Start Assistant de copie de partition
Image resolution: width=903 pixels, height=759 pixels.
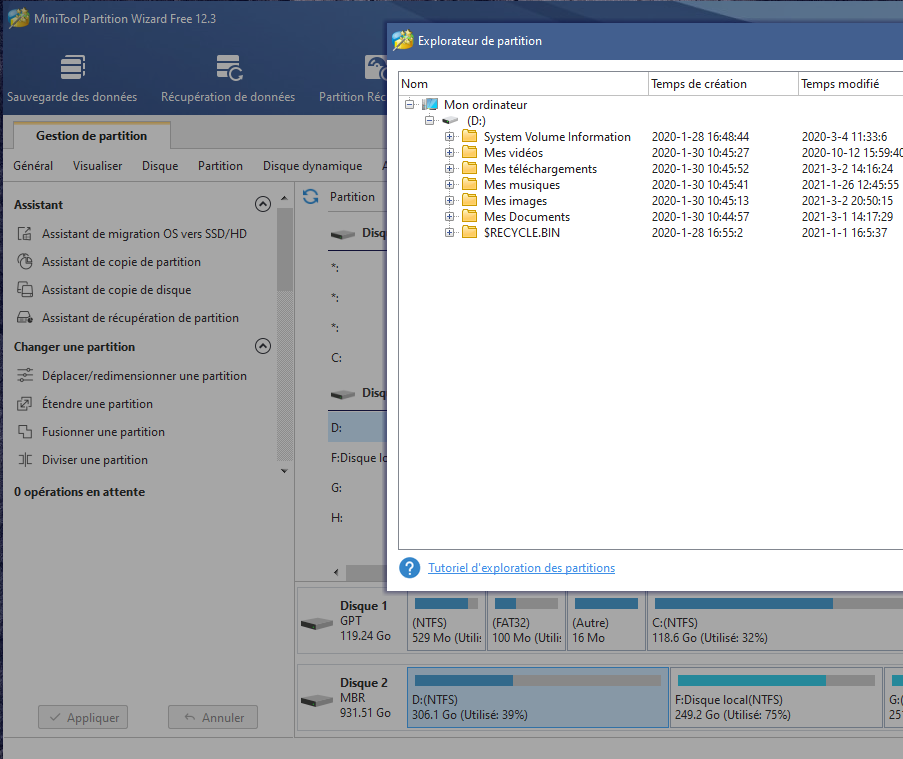click(121, 262)
